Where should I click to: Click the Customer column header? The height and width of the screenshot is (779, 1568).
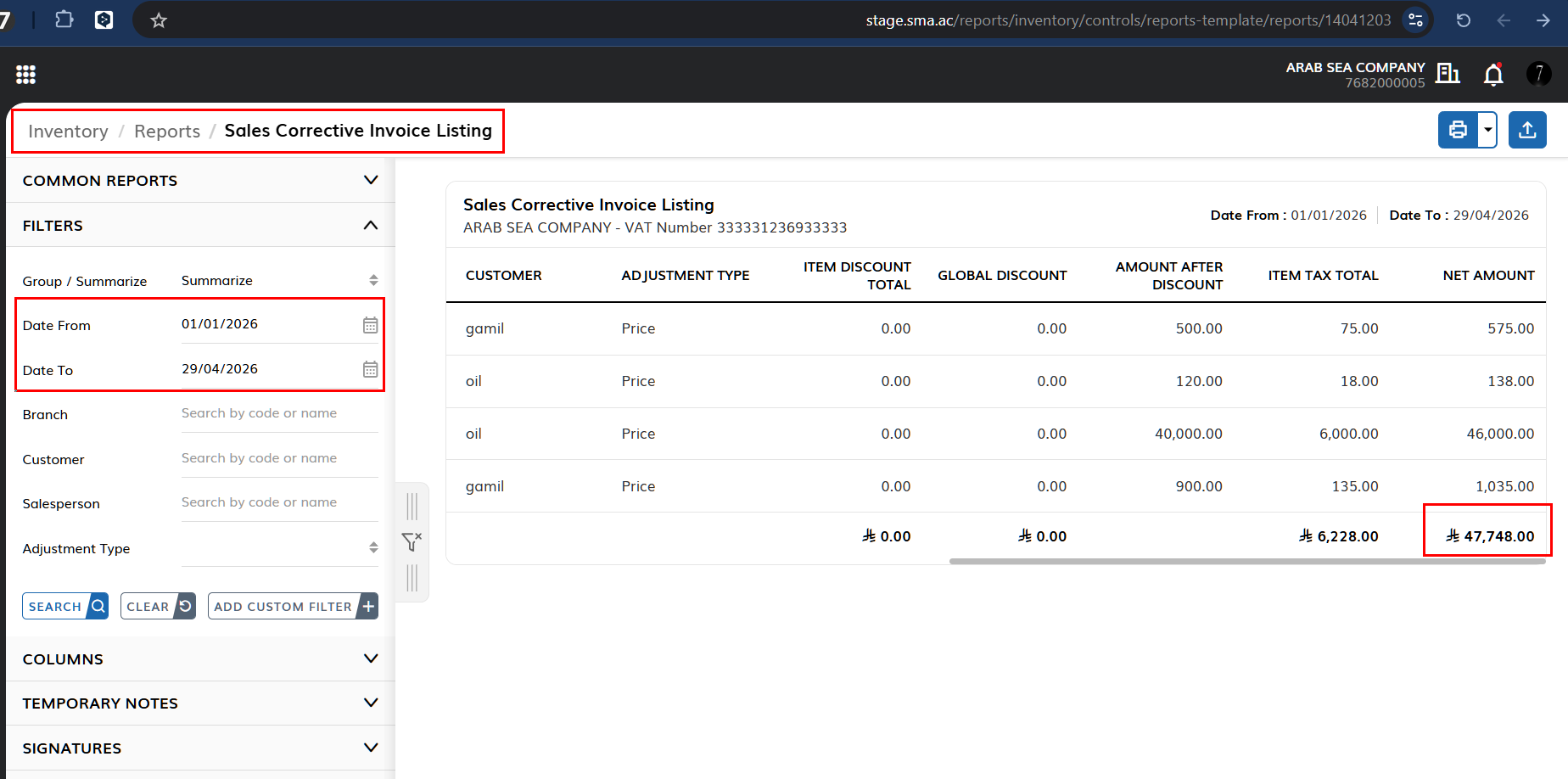504,276
